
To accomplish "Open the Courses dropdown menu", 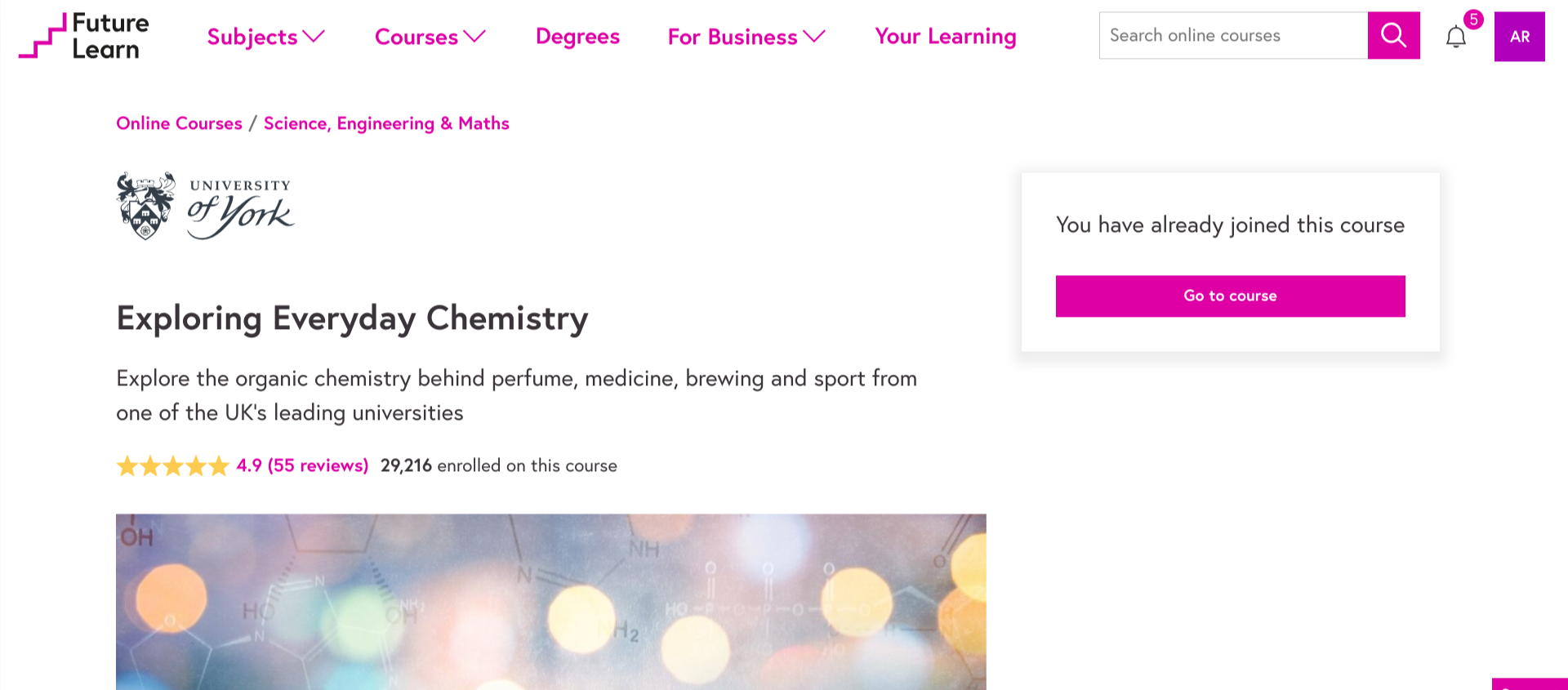I will 430,37.
